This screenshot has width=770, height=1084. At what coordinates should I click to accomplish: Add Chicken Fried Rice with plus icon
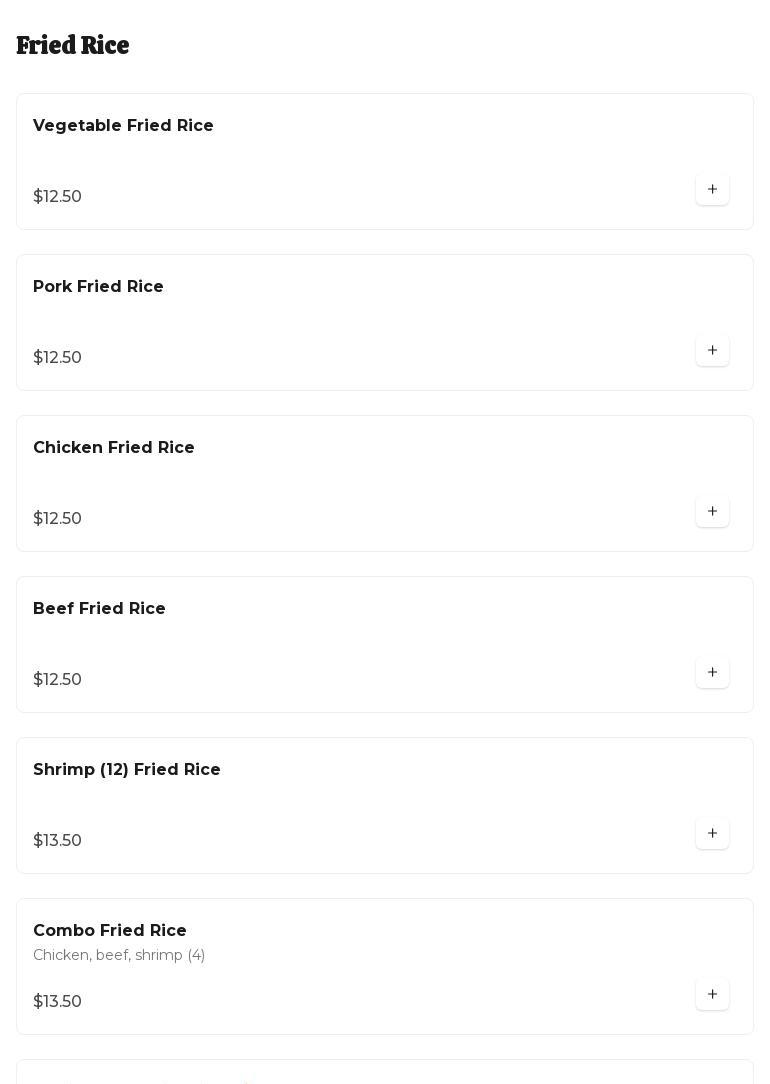pyautogui.click(x=712, y=512)
